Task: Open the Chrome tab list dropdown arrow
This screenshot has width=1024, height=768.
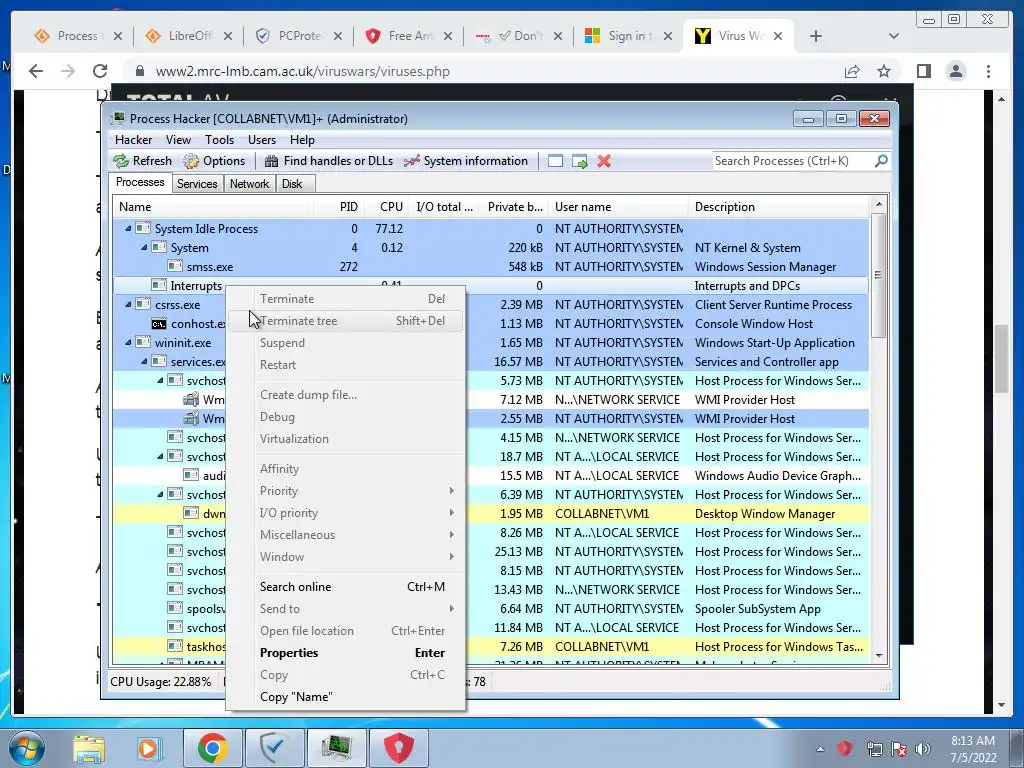Action: click(893, 36)
